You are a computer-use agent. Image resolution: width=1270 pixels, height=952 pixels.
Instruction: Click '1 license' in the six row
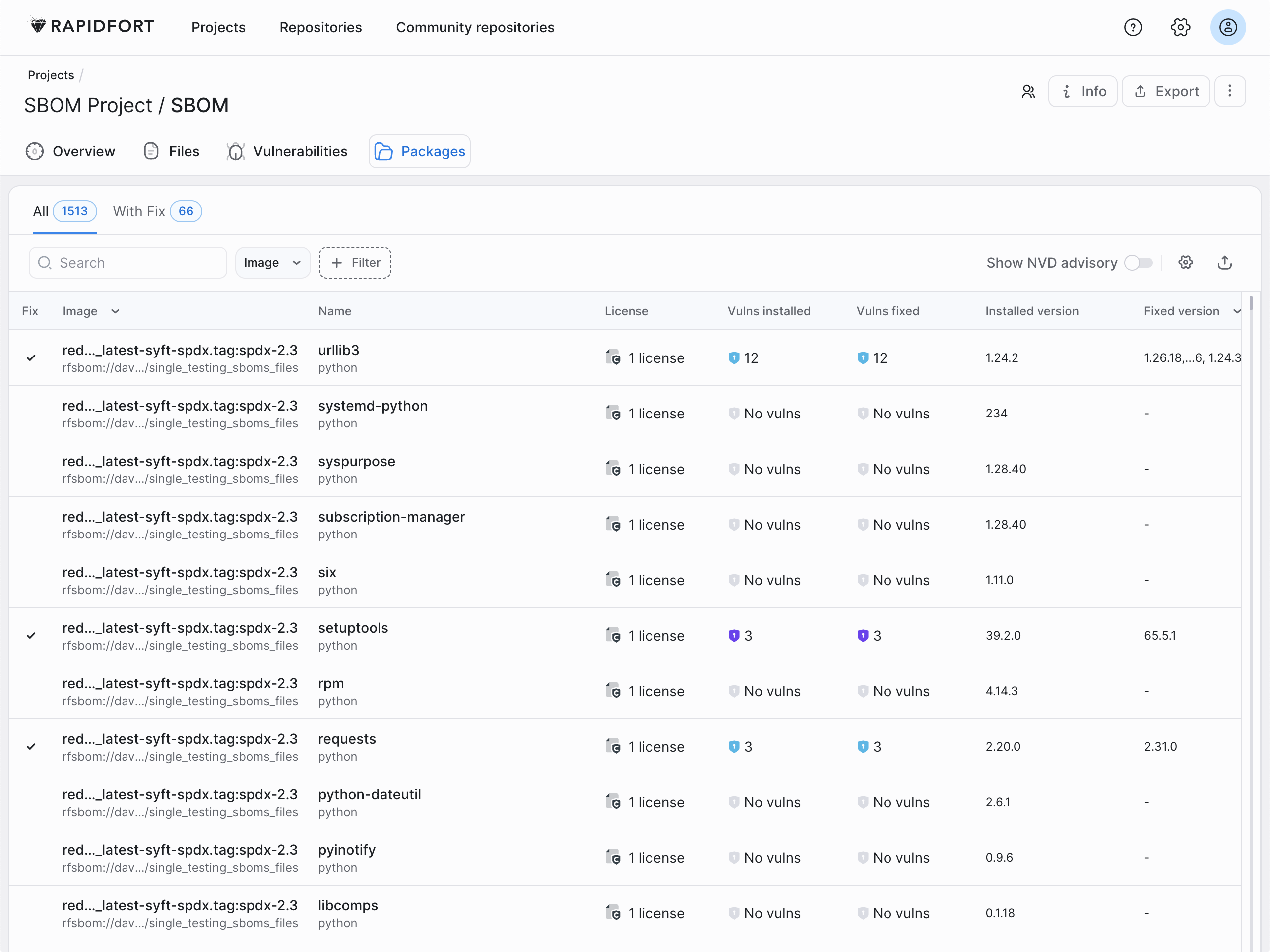(x=656, y=580)
